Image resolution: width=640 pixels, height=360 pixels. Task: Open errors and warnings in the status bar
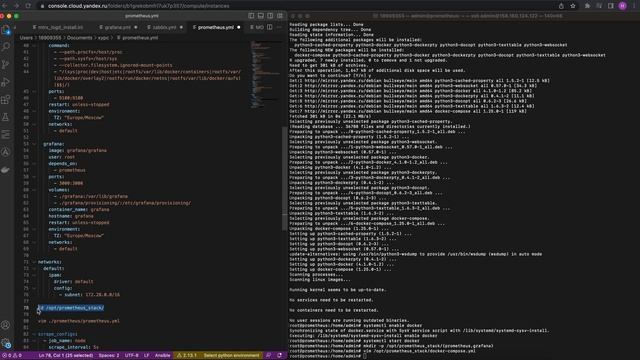point(11,356)
